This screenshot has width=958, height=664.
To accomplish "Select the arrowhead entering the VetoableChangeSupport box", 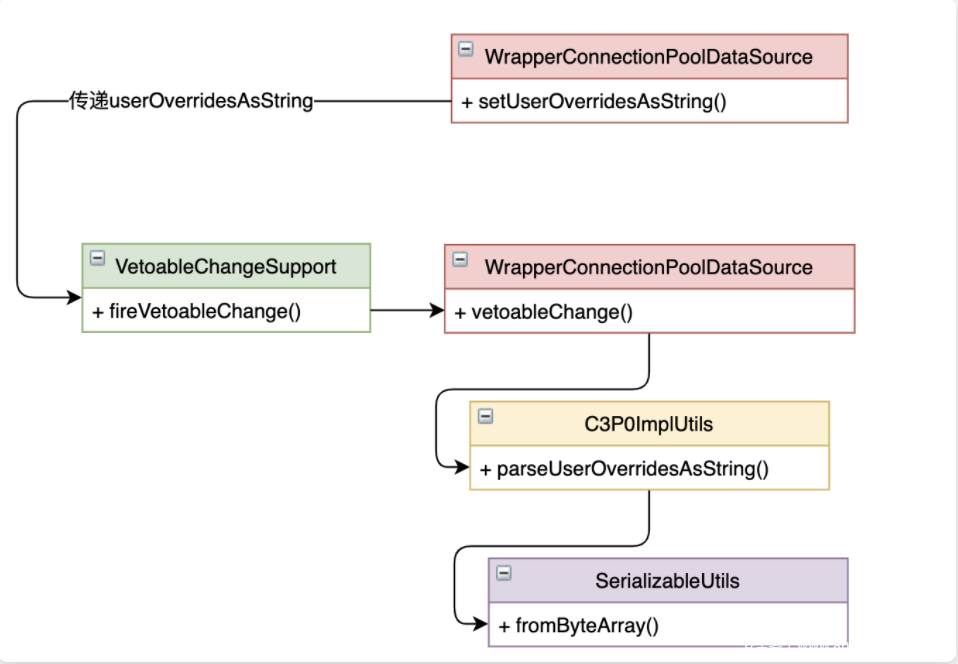I will coord(74,297).
